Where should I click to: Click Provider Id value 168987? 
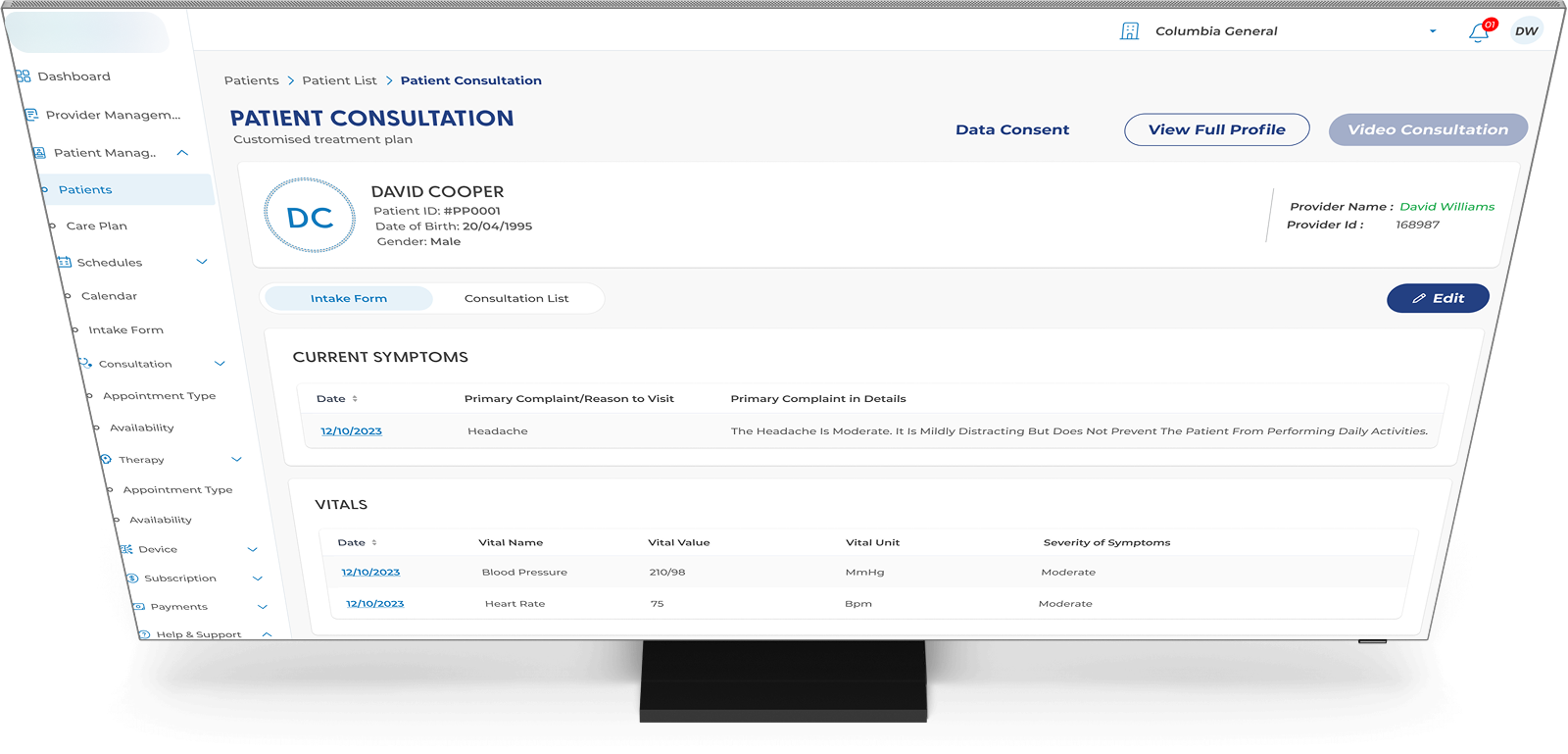[1417, 226]
